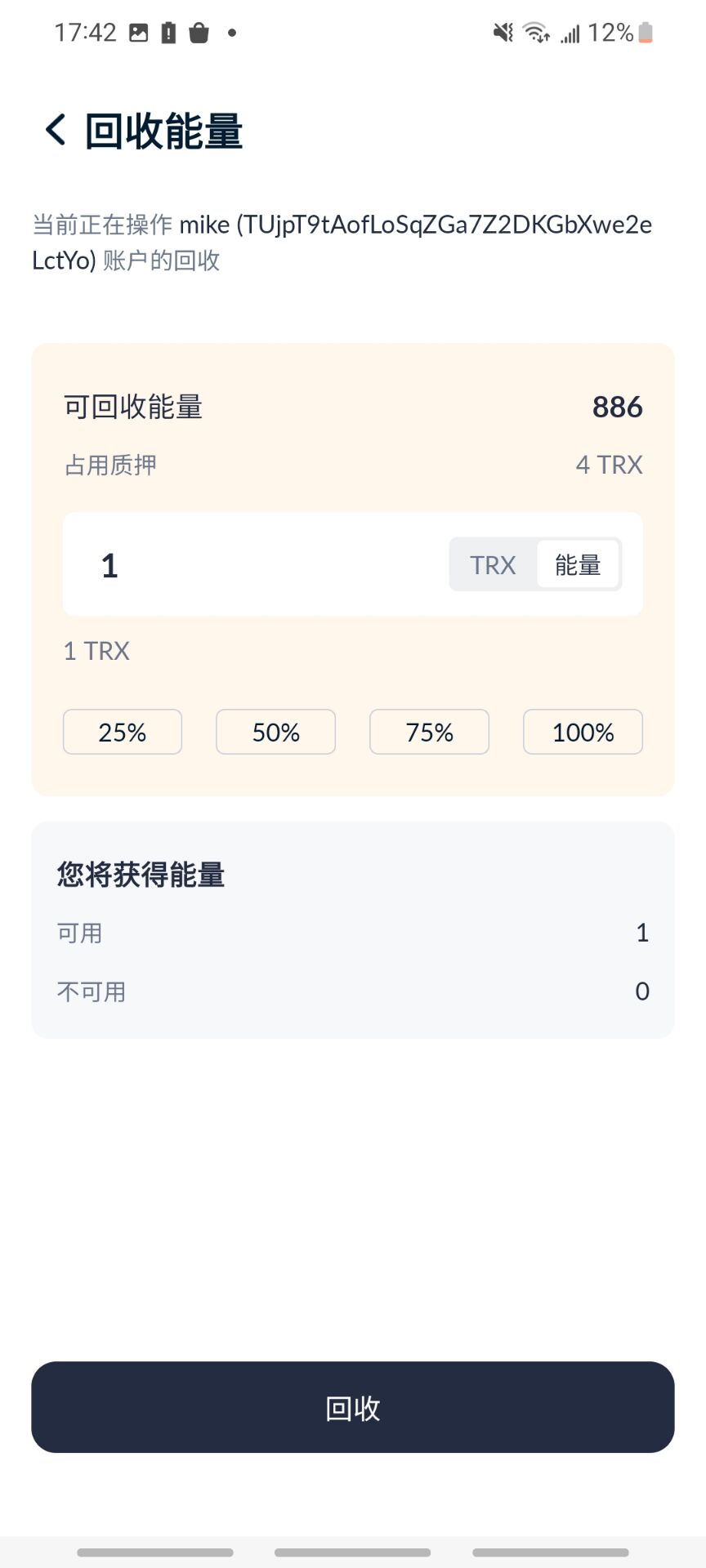The height and width of the screenshot is (1568, 706).
Task: Tap the 可用 energy row
Action: pos(353,933)
